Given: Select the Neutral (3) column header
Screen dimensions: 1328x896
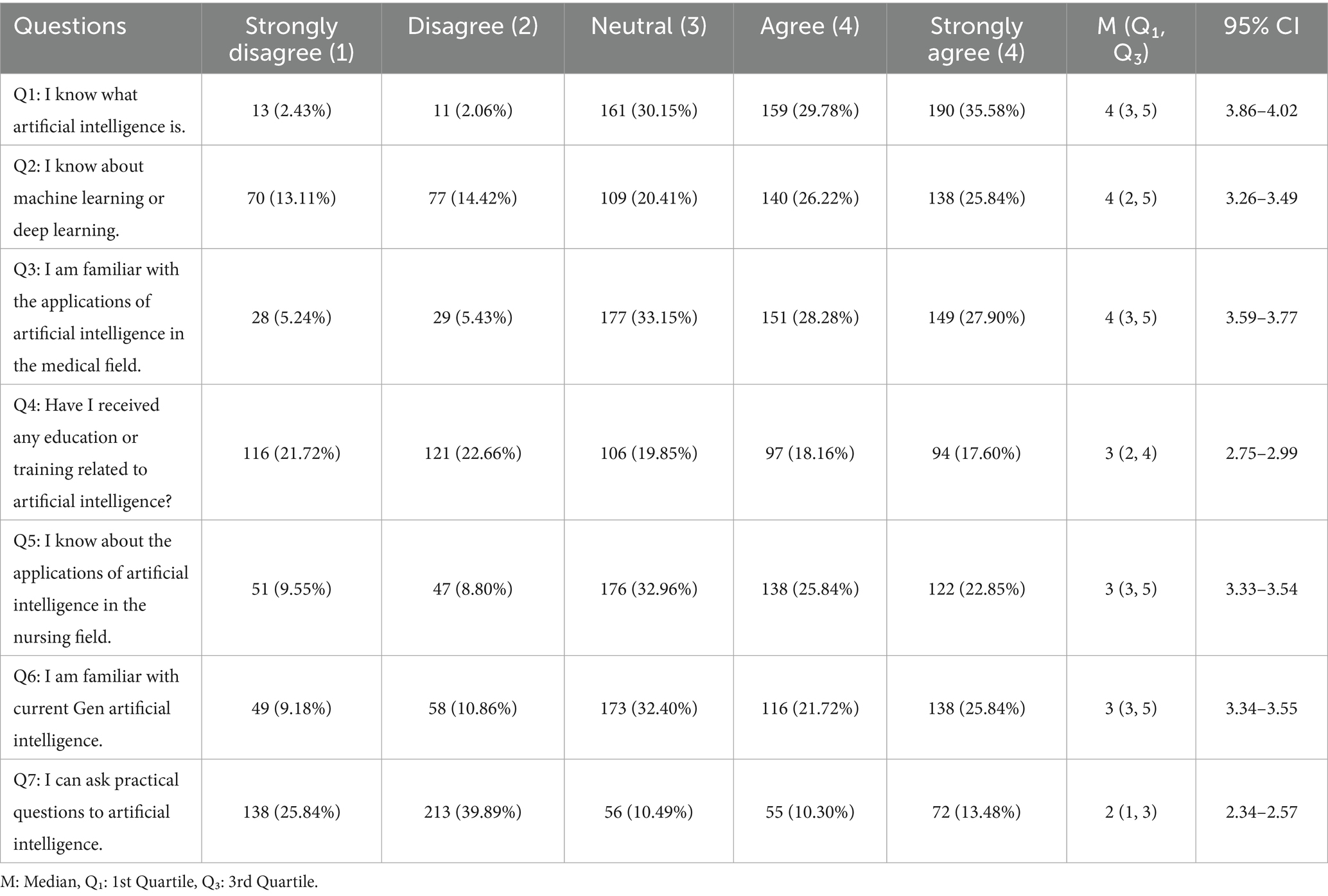Looking at the screenshot, I should 648,26.
